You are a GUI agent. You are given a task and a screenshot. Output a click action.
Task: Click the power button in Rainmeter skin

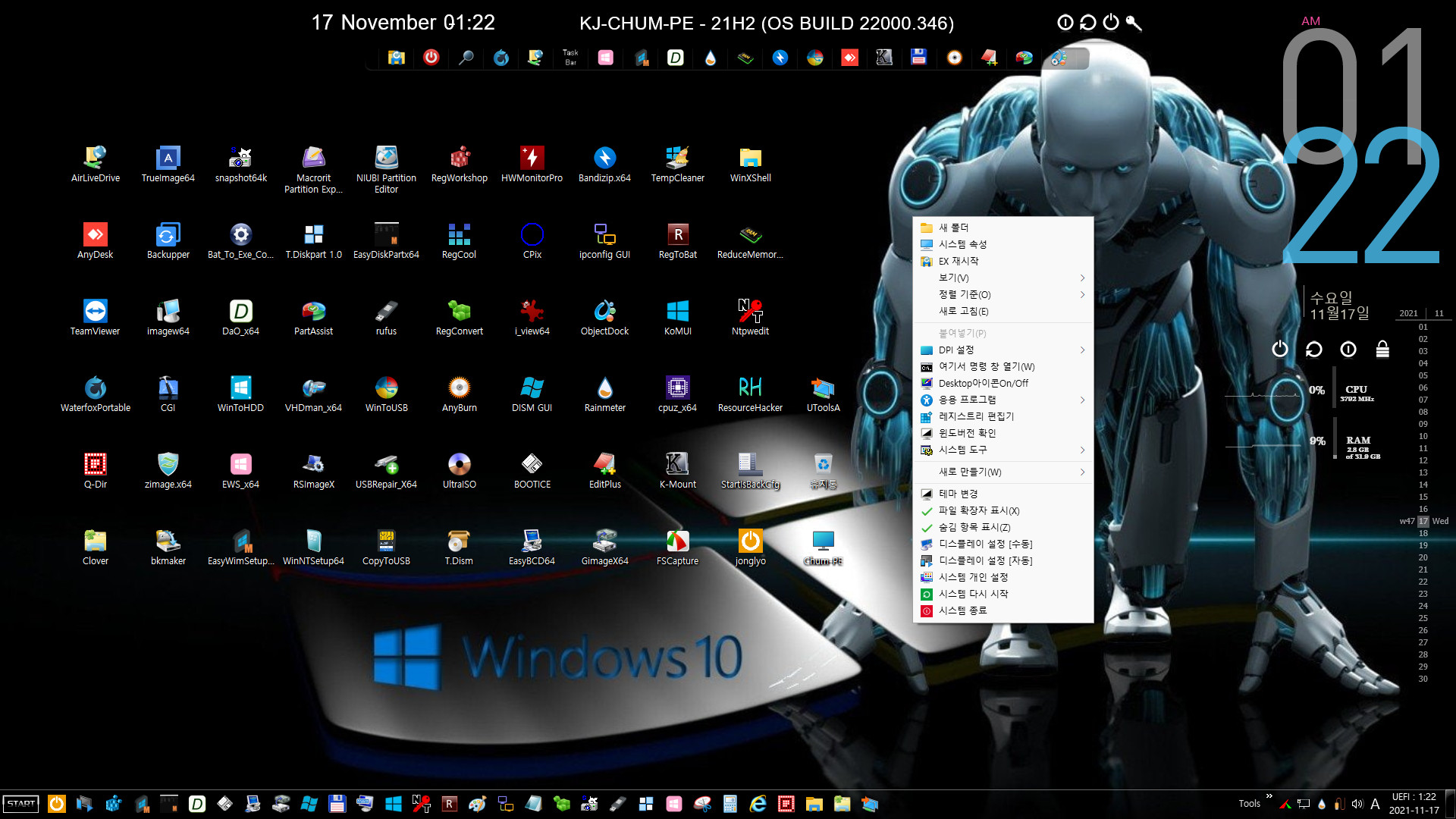(1280, 349)
